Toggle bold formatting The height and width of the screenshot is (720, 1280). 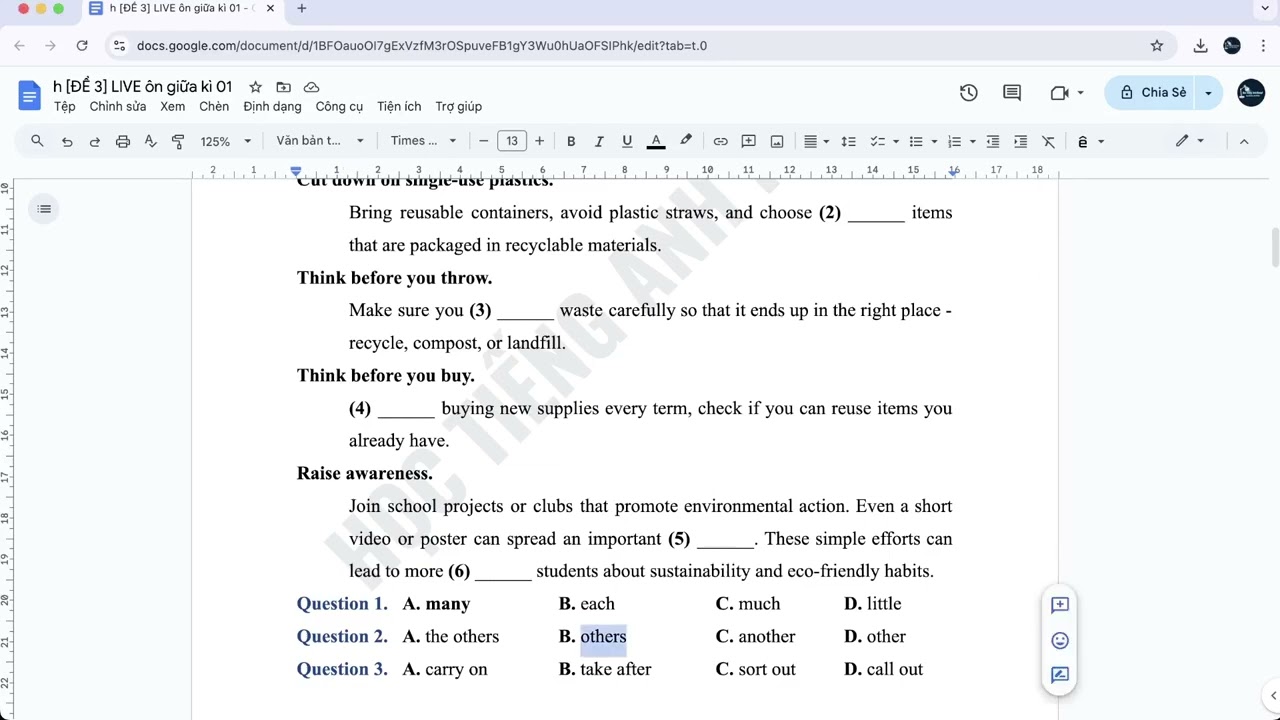571,141
